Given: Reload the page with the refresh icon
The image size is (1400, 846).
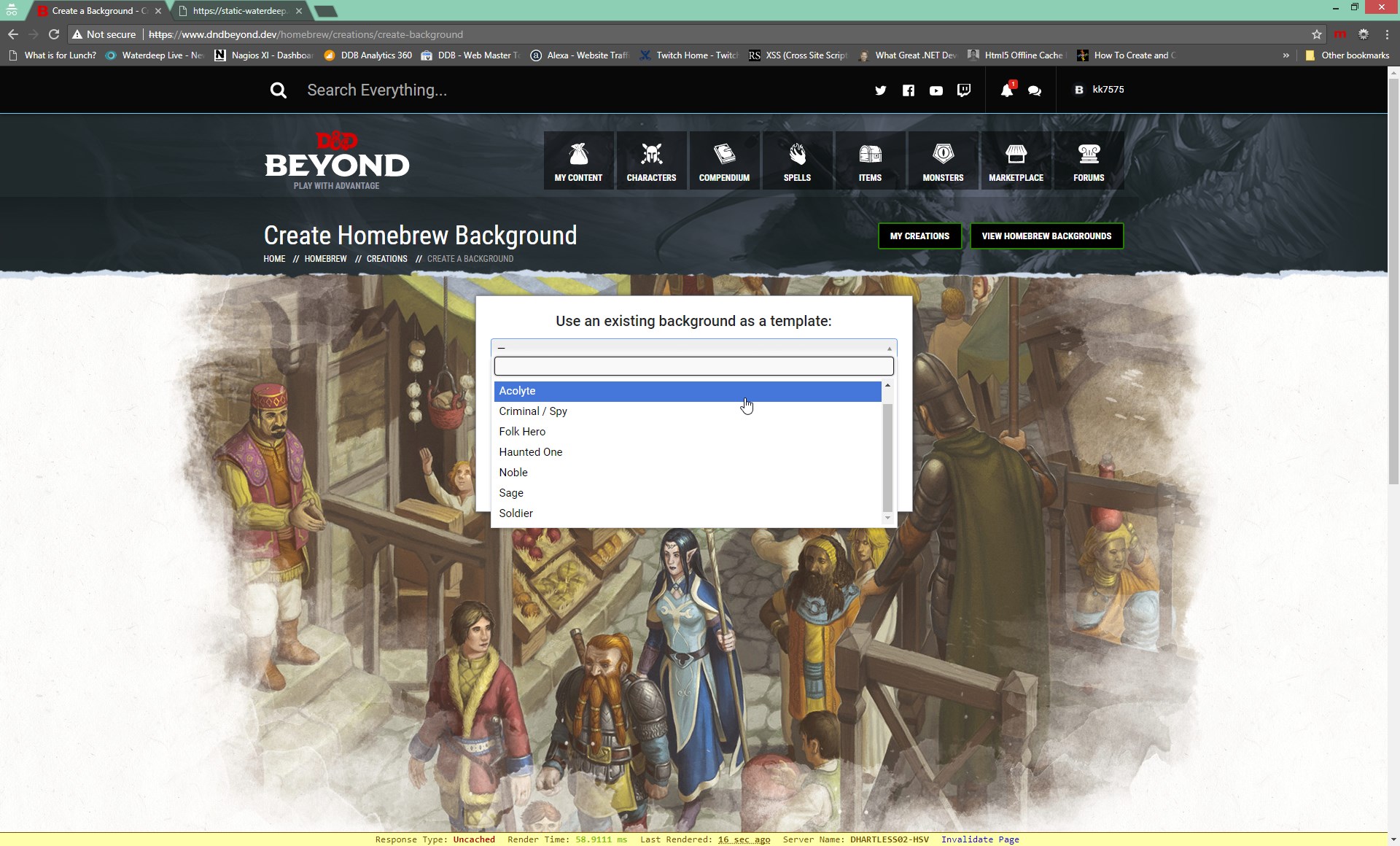Looking at the screenshot, I should pos(53,34).
